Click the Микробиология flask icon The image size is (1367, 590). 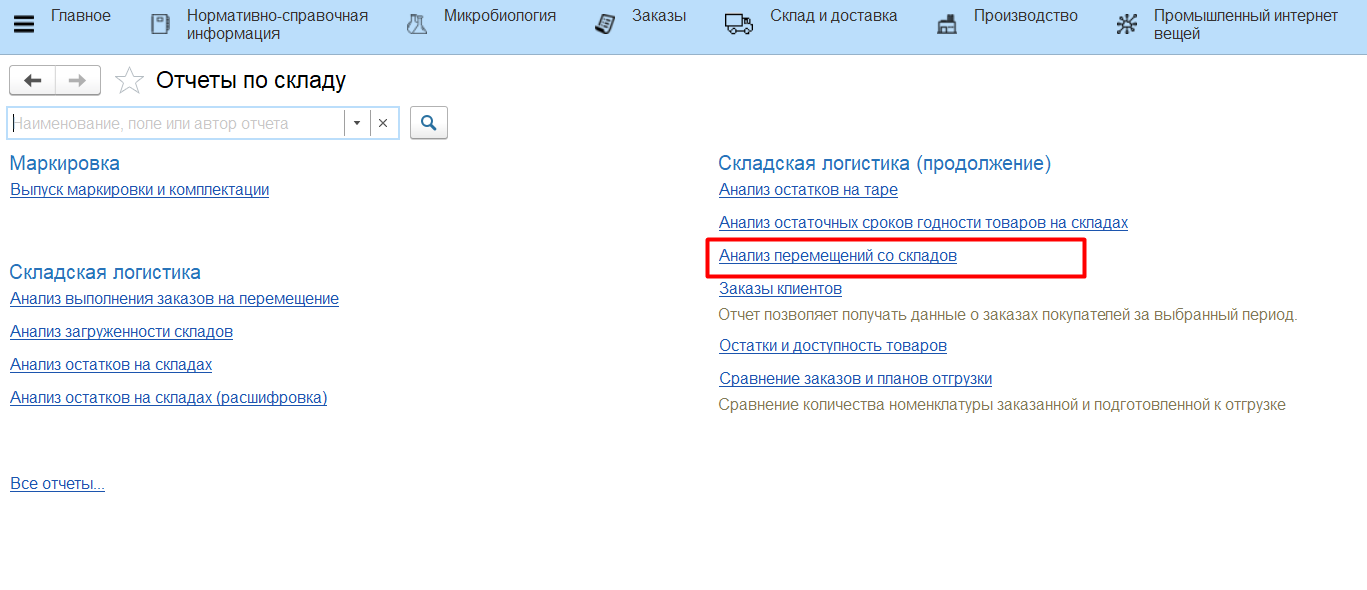[x=417, y=24]
